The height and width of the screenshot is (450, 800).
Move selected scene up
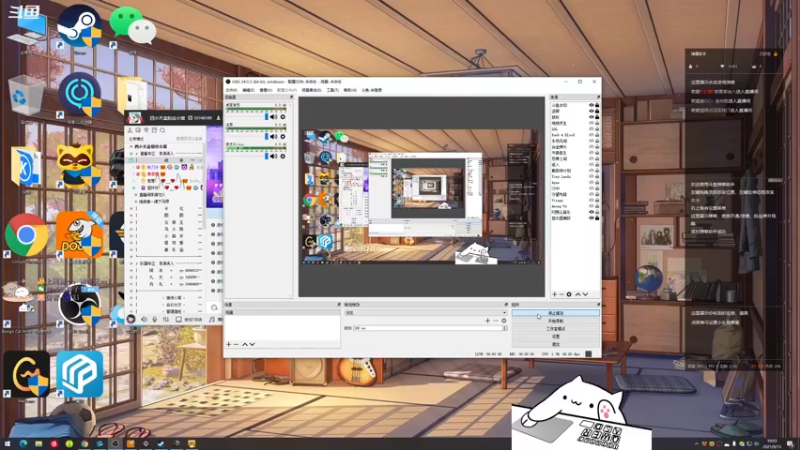pos(244,344)
